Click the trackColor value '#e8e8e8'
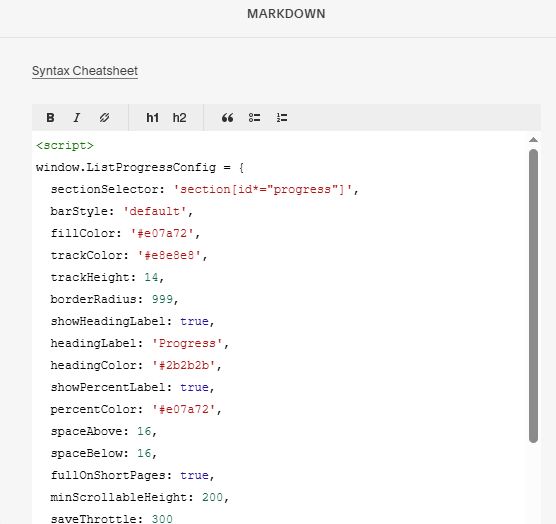Image resolution: width=556 pixels, height=524 pixels. 169,255
